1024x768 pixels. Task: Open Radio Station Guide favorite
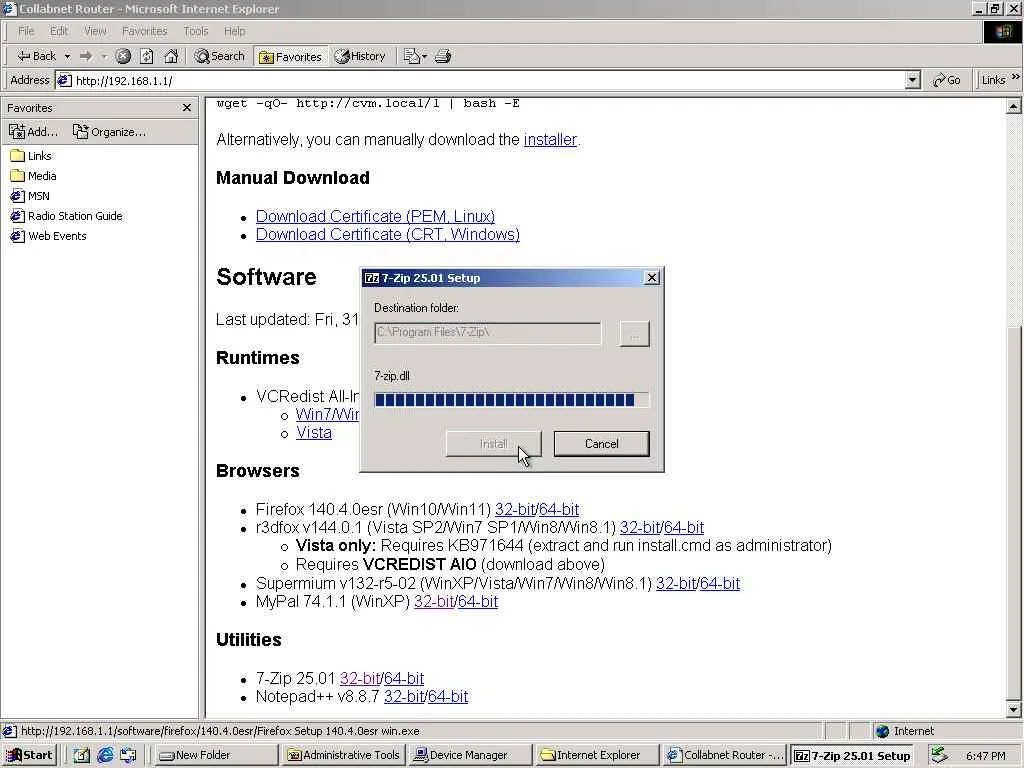click(67, 216)
